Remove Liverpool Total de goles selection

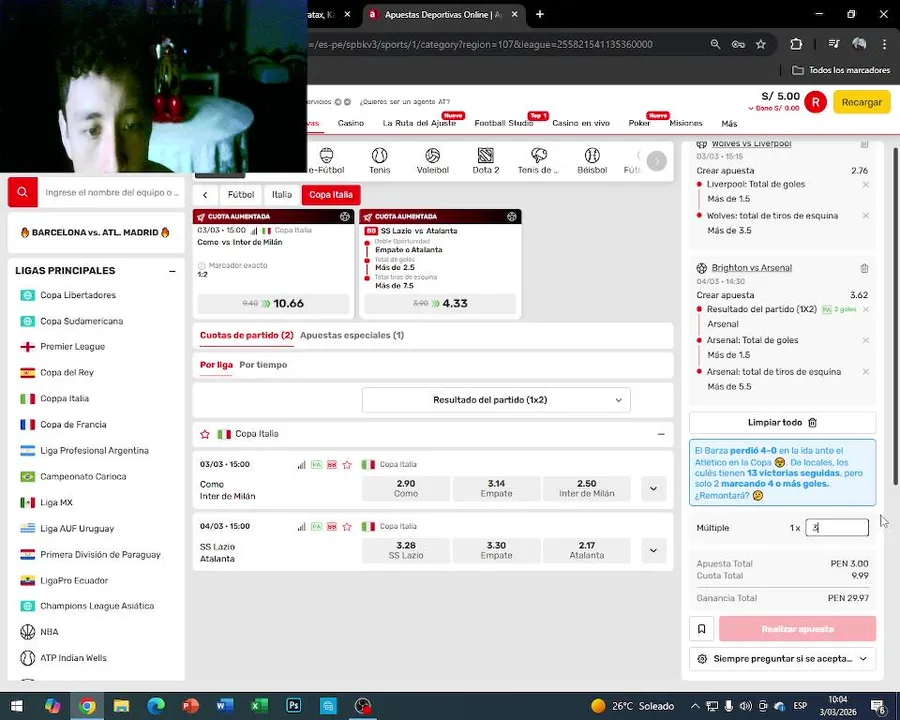click(866, 185)
